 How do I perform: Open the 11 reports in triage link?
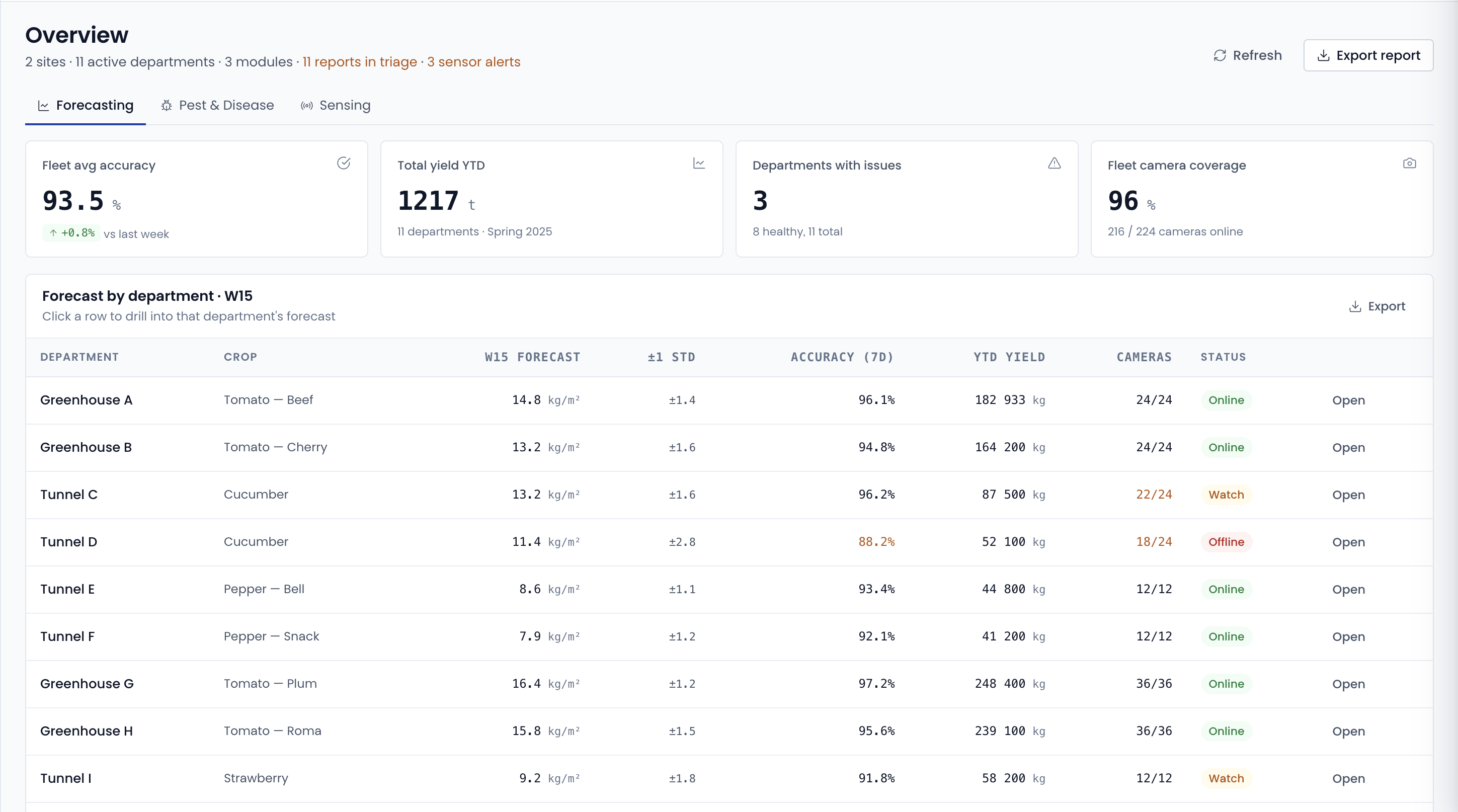tap(359, 62)
